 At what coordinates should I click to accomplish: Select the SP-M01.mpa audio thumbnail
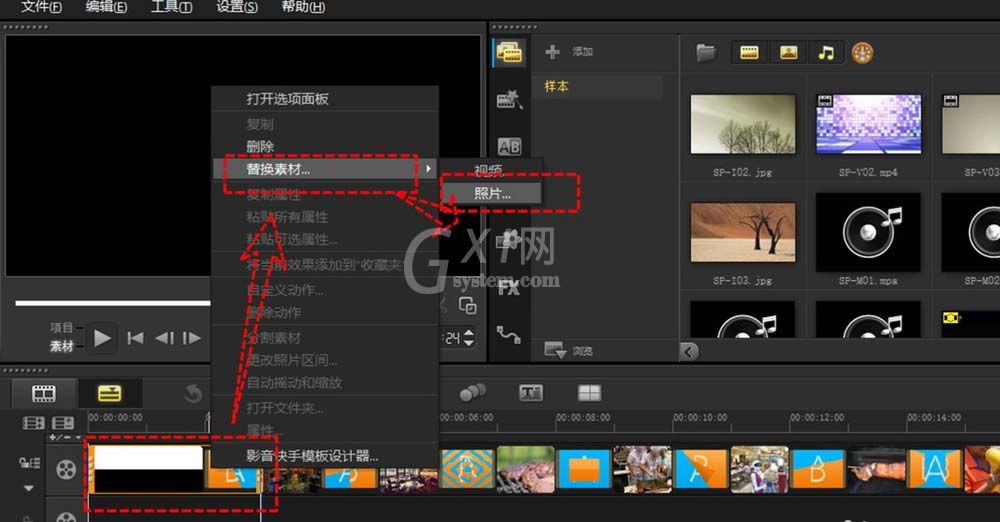[x=869, y=232]
